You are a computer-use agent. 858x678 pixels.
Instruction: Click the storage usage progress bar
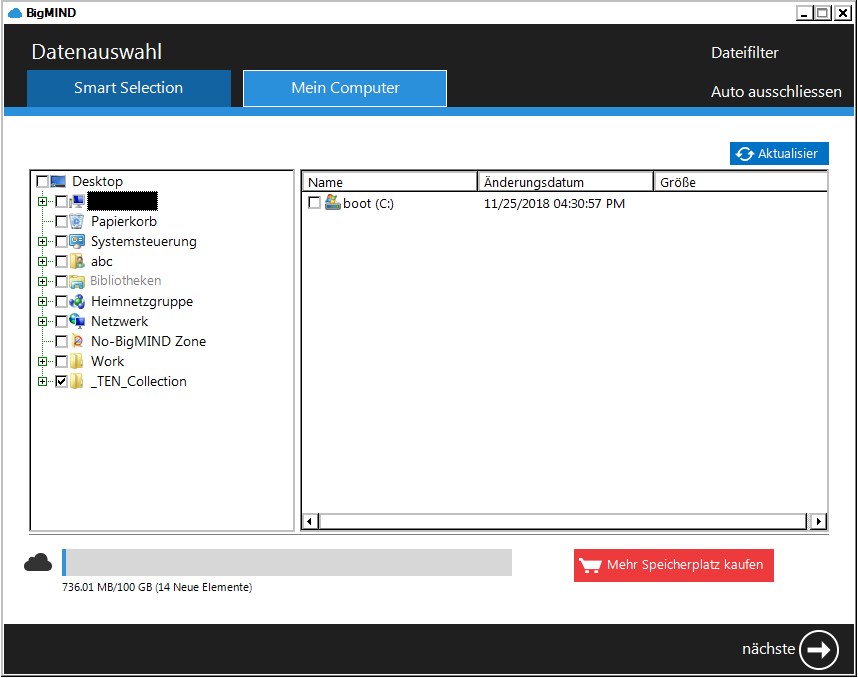(x=287, y=563)
